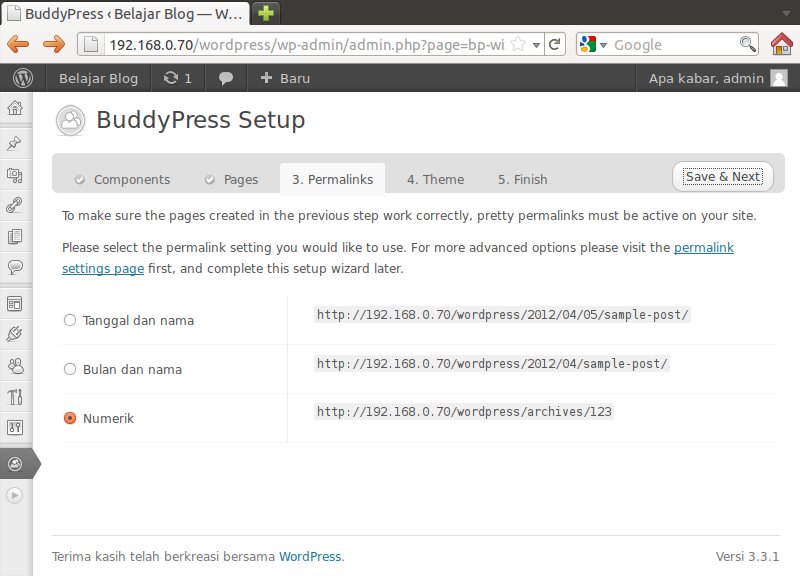800x576 pixels.
Task: Open the comments bubble in the admin bar
Action: pos(226,78)
